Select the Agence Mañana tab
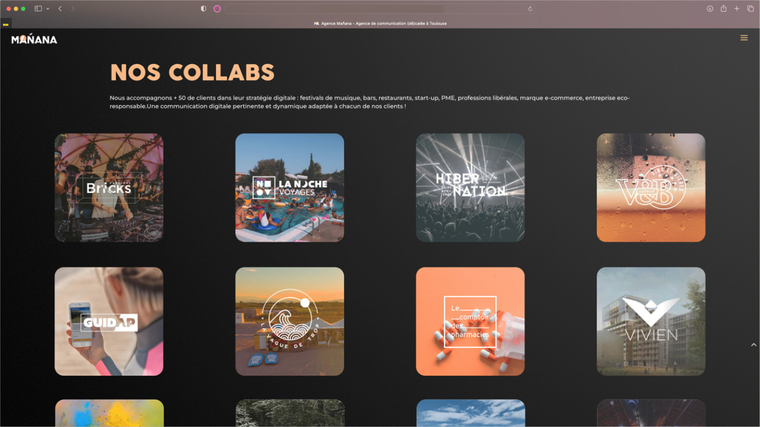The height and width of the screenshot is (427, 760). point(380,23)
